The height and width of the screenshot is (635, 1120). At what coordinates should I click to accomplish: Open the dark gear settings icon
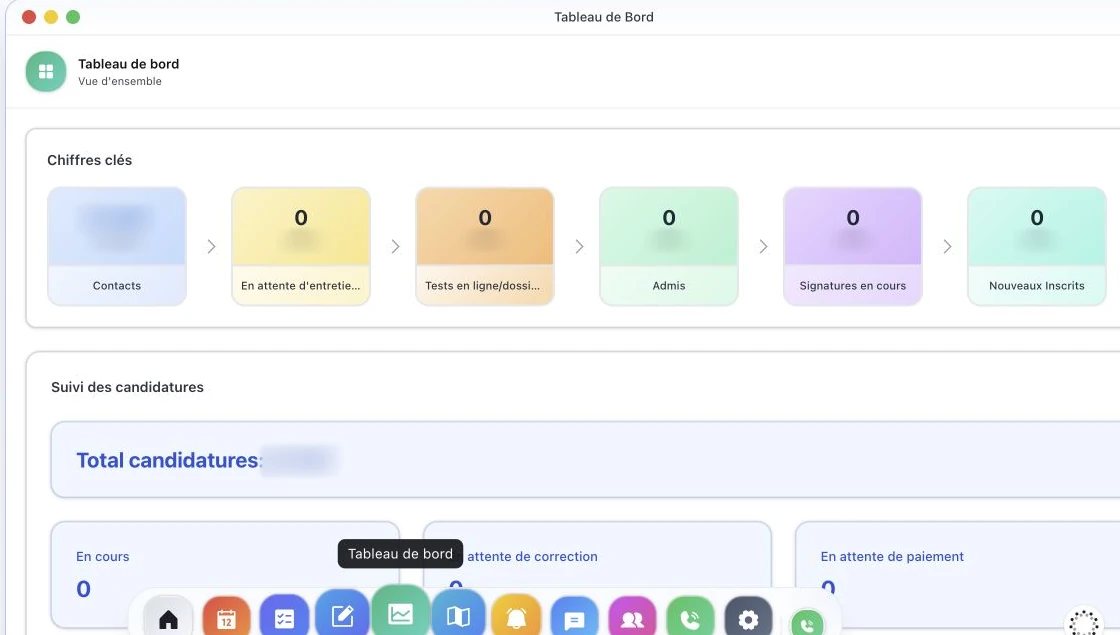[x=748, y=618]
